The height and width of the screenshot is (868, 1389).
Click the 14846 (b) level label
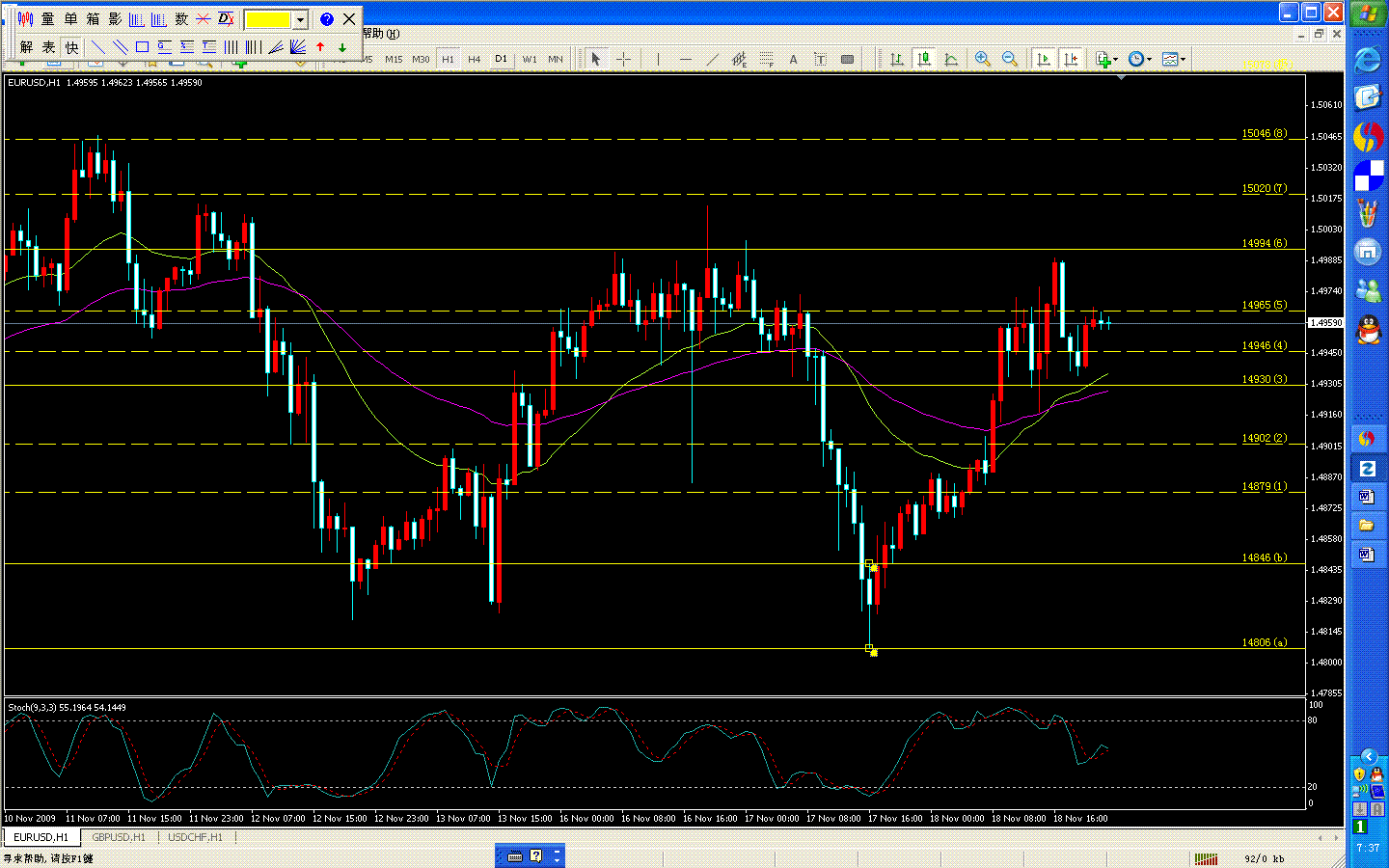click(x=1265, y=557)
